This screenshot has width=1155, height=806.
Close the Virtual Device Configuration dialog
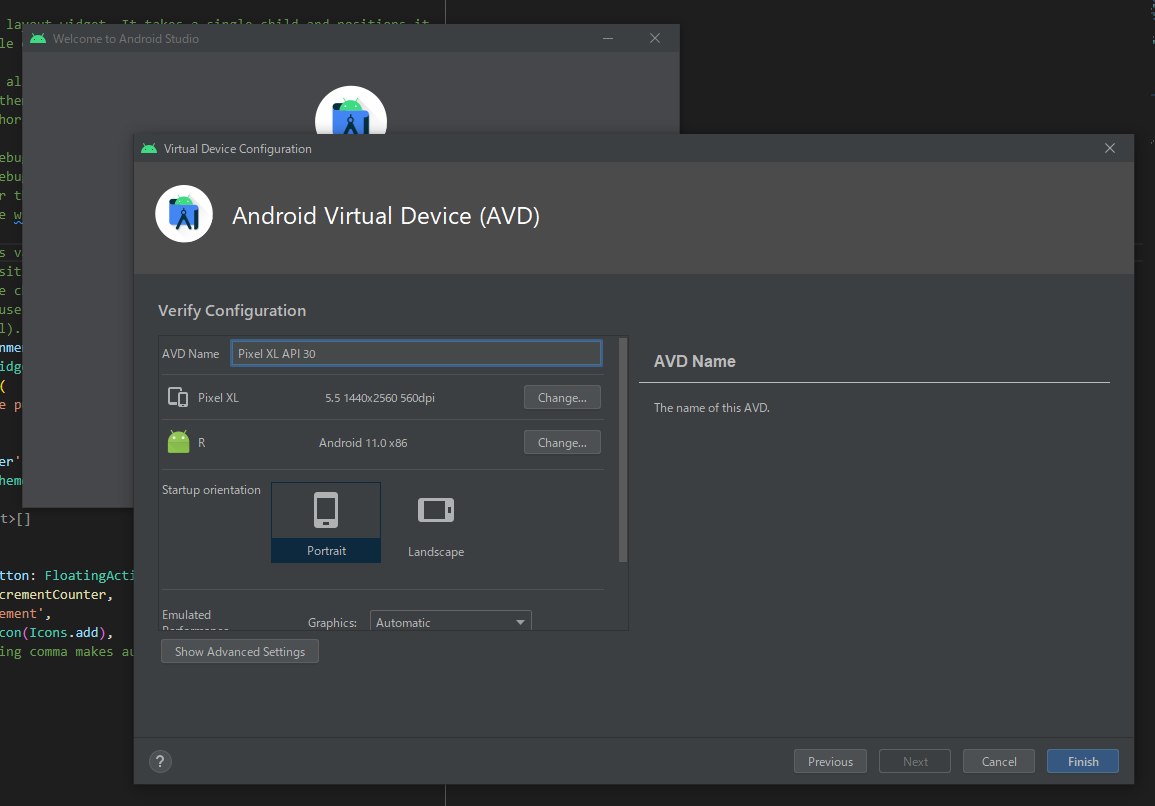[1110, 148]
